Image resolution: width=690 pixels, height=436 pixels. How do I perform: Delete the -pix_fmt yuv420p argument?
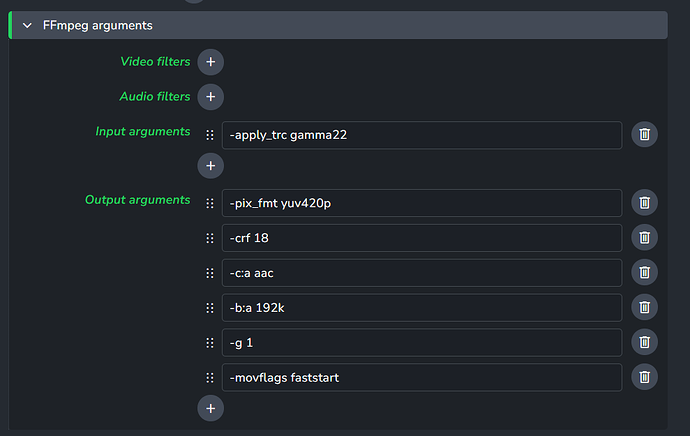(x=644, y=202)
